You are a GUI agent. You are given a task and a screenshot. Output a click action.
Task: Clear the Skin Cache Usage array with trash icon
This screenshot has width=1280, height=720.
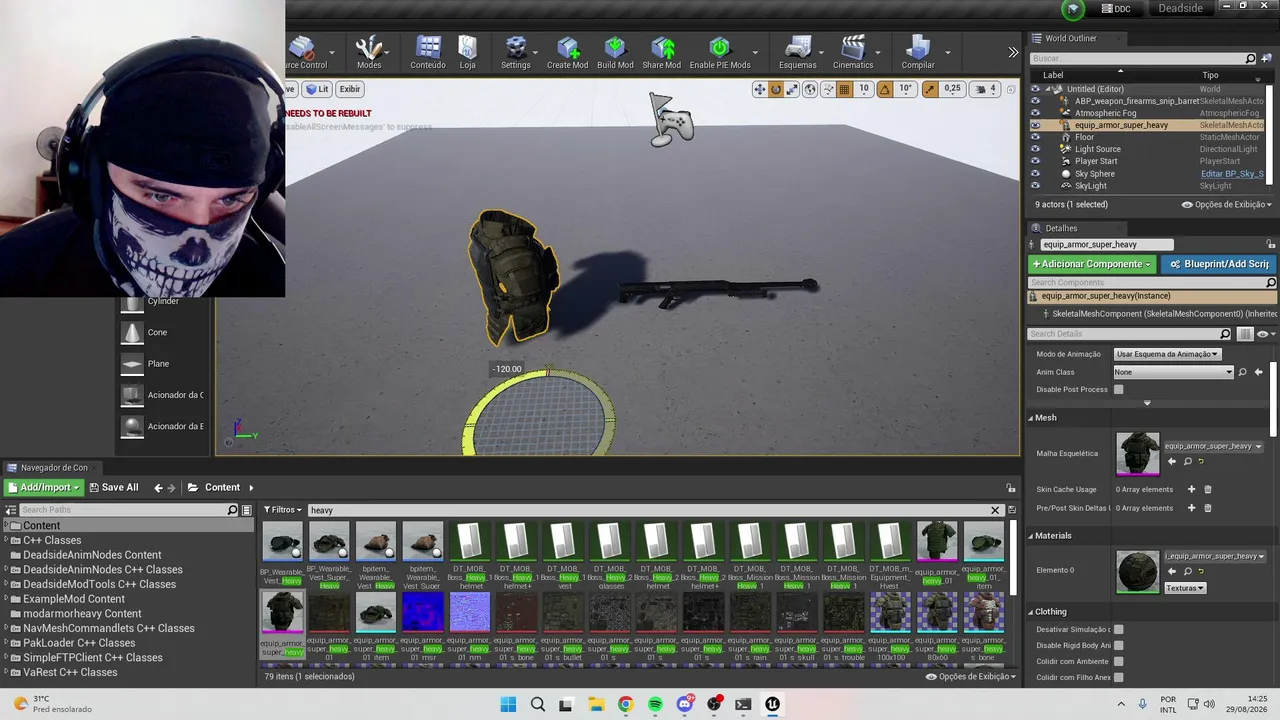pos(1207,490)
